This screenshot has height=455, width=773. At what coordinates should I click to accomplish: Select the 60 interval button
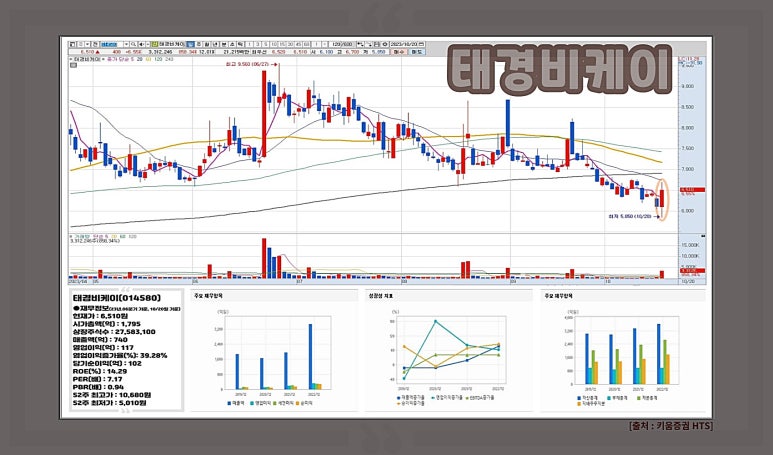(x=306, y=44)
